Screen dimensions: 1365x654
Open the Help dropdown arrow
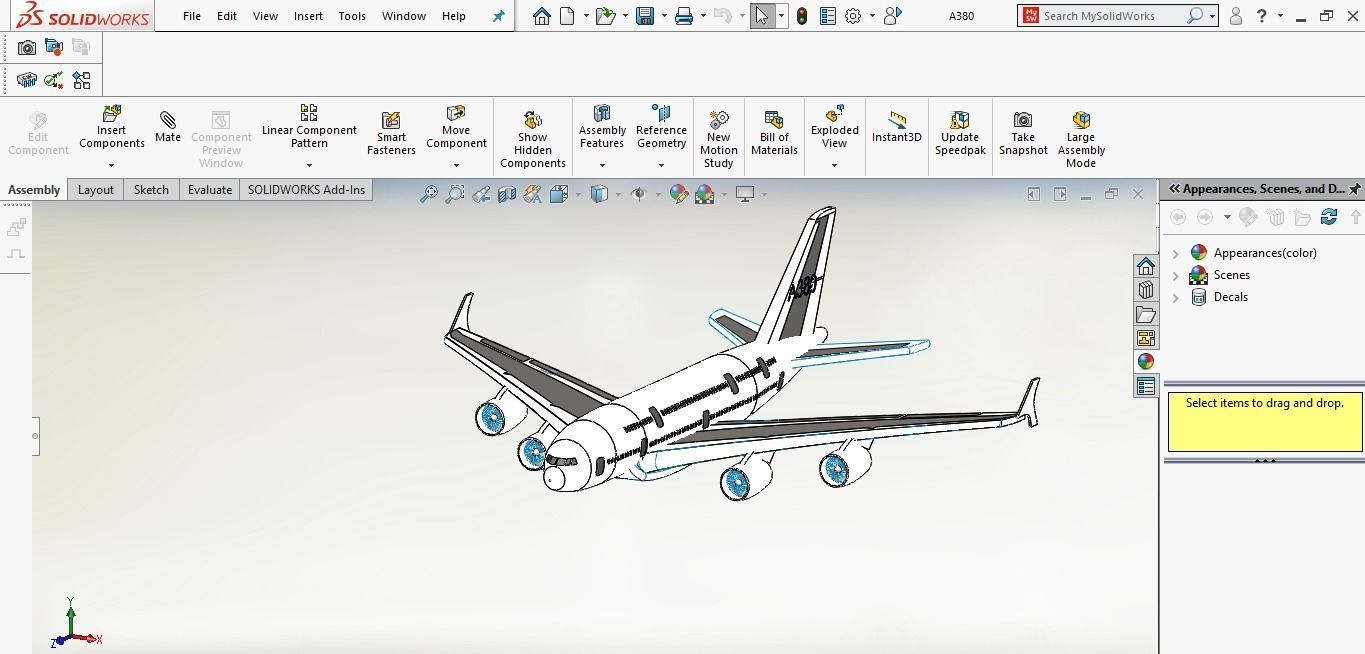pos(1281,16)
